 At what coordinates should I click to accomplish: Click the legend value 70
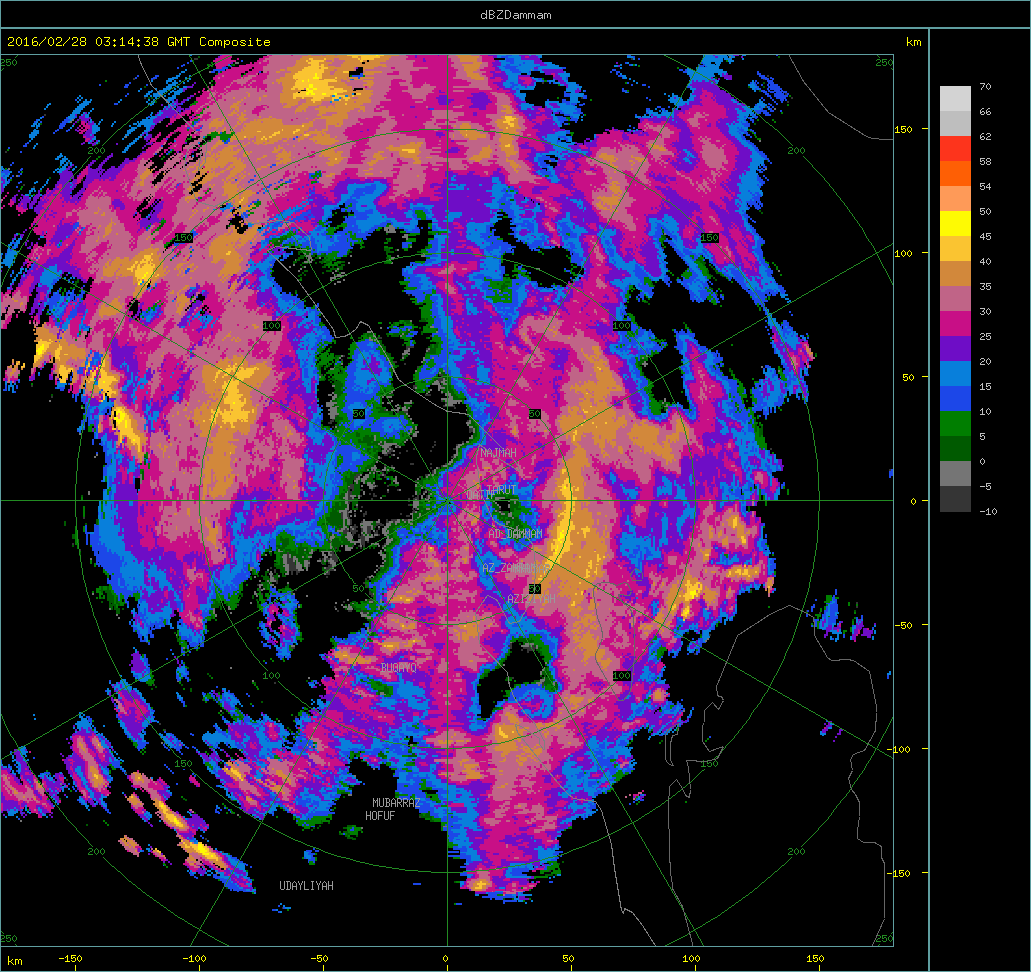985,86
